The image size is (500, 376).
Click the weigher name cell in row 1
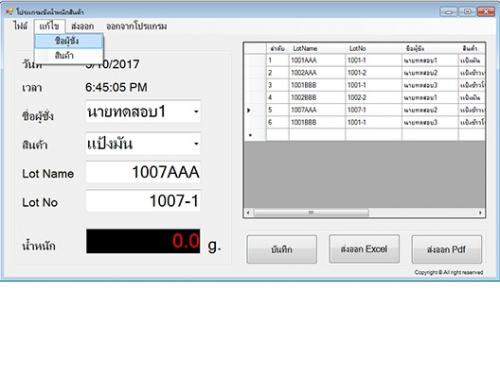coord(430,60)
